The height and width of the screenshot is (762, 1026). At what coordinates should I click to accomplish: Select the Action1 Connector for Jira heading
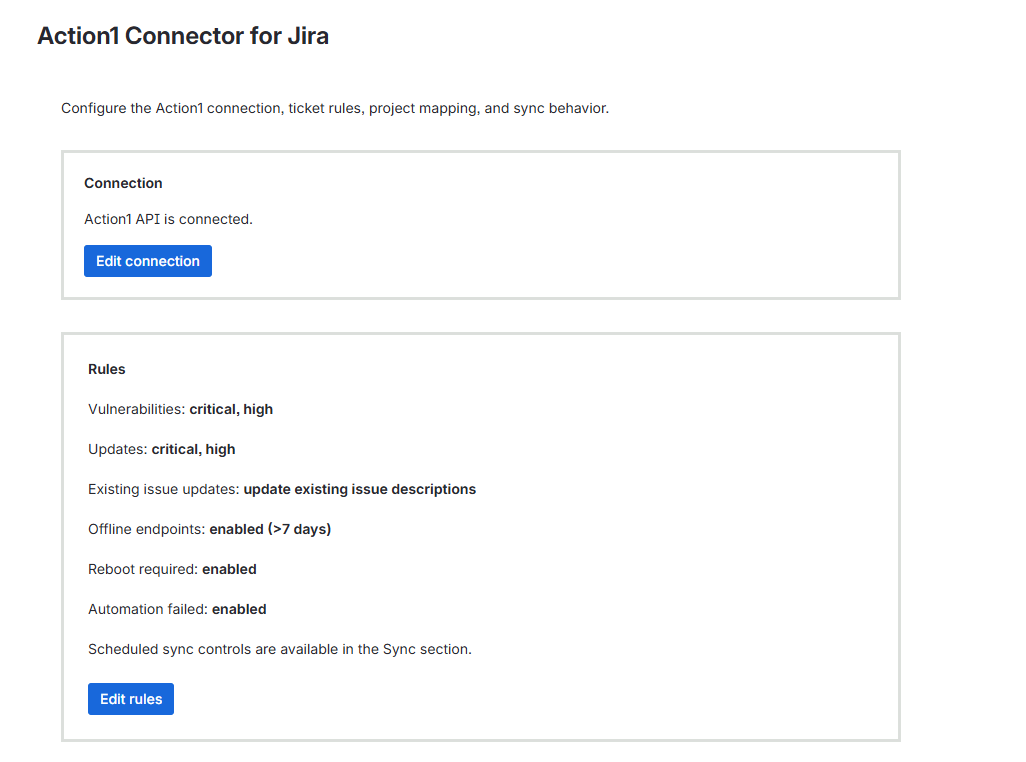183,35
